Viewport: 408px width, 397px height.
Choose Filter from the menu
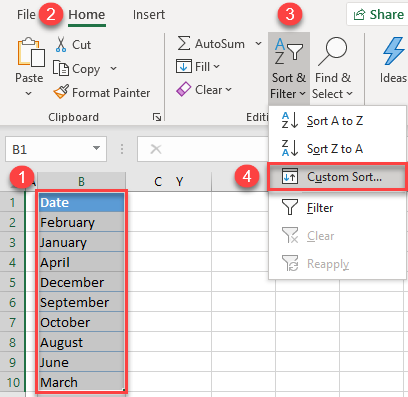[x=337, y=208]
